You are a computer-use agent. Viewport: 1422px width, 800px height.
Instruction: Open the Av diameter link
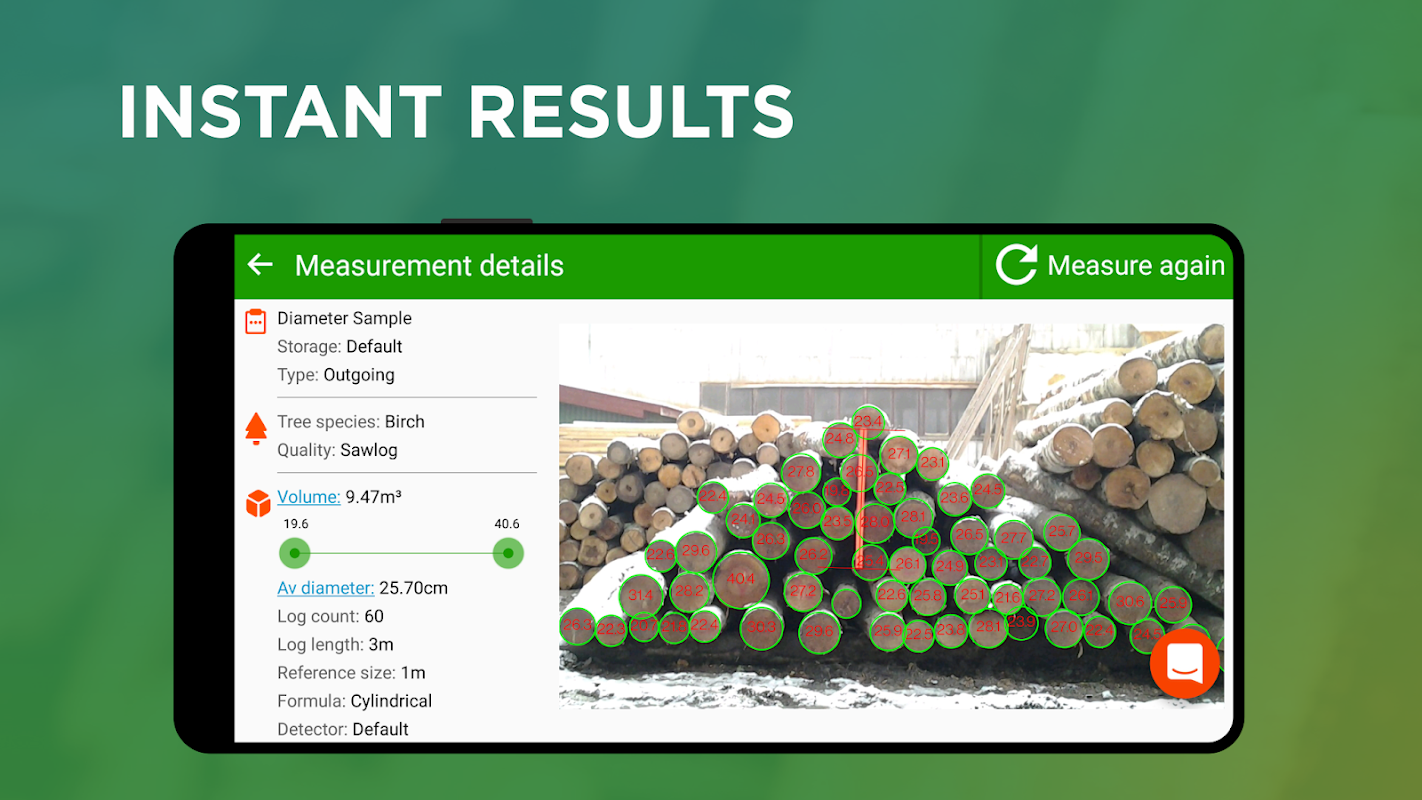tap(326, 588)
